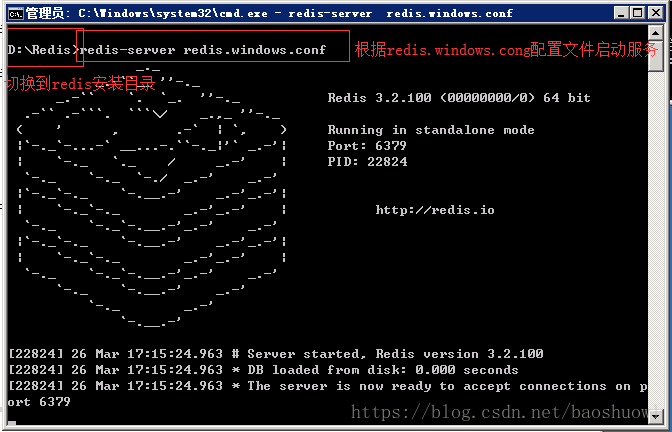
Task: Click the wrapped 'ort 6379' line
Action: (39, 402)
